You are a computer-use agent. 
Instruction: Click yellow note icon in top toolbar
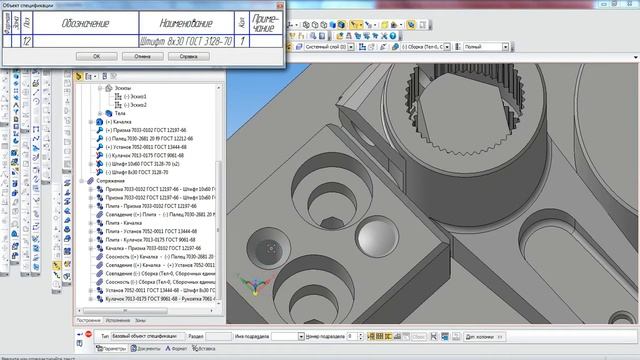pyautogui.click(x=384, y=25)
